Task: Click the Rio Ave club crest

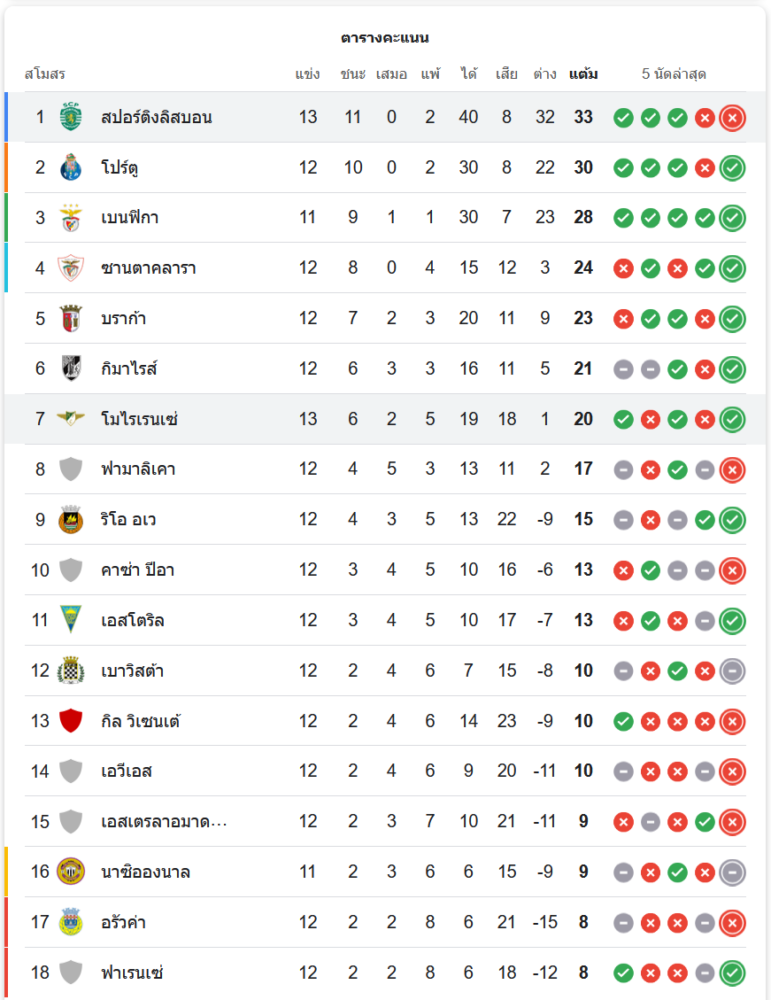Action: (70, 519)
